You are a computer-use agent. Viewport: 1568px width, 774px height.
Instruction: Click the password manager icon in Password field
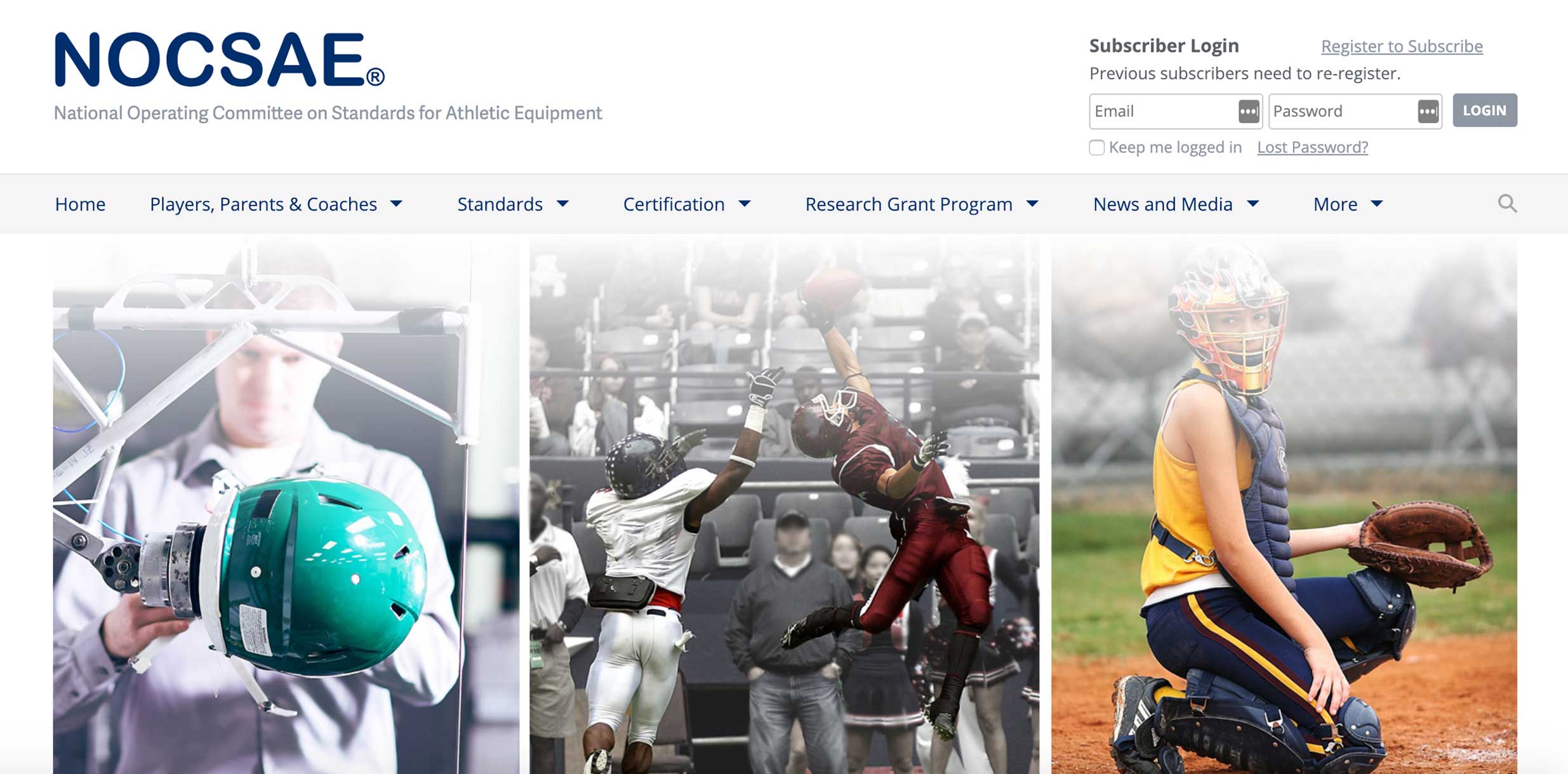[1428, 111]
